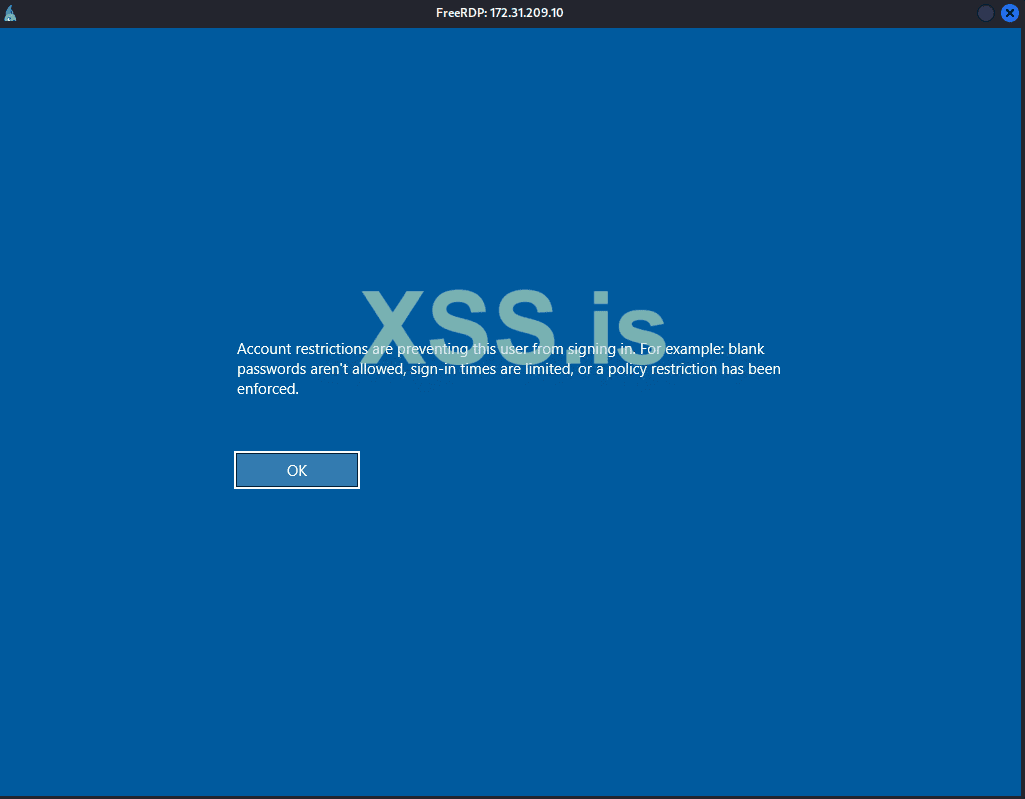Click the FreeRDP: 172.31.209.10 title text
Screen dimensions: 1025x799
[499, 12]
